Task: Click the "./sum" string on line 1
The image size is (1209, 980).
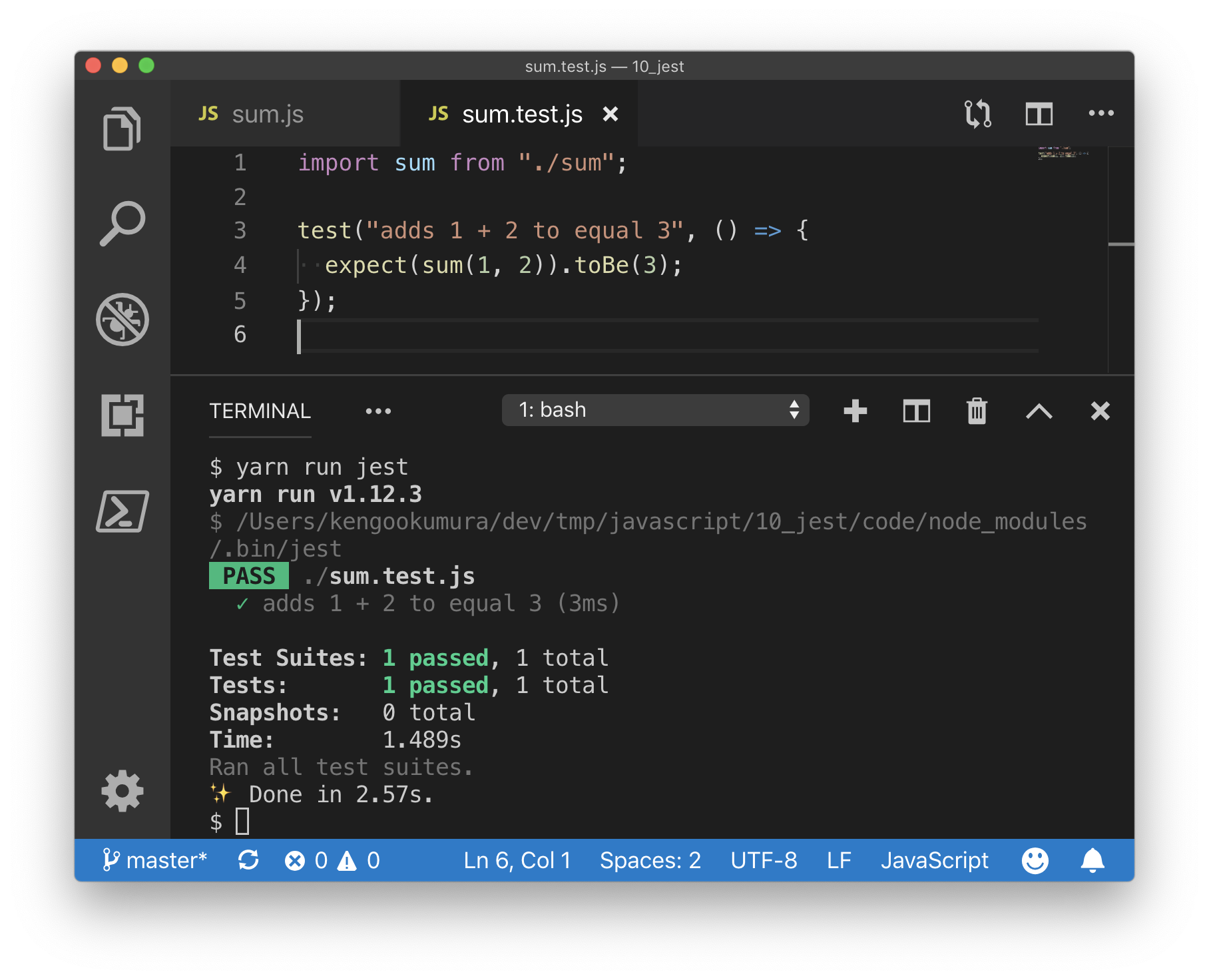Action: pyautogui.click(x=567, y=162)
